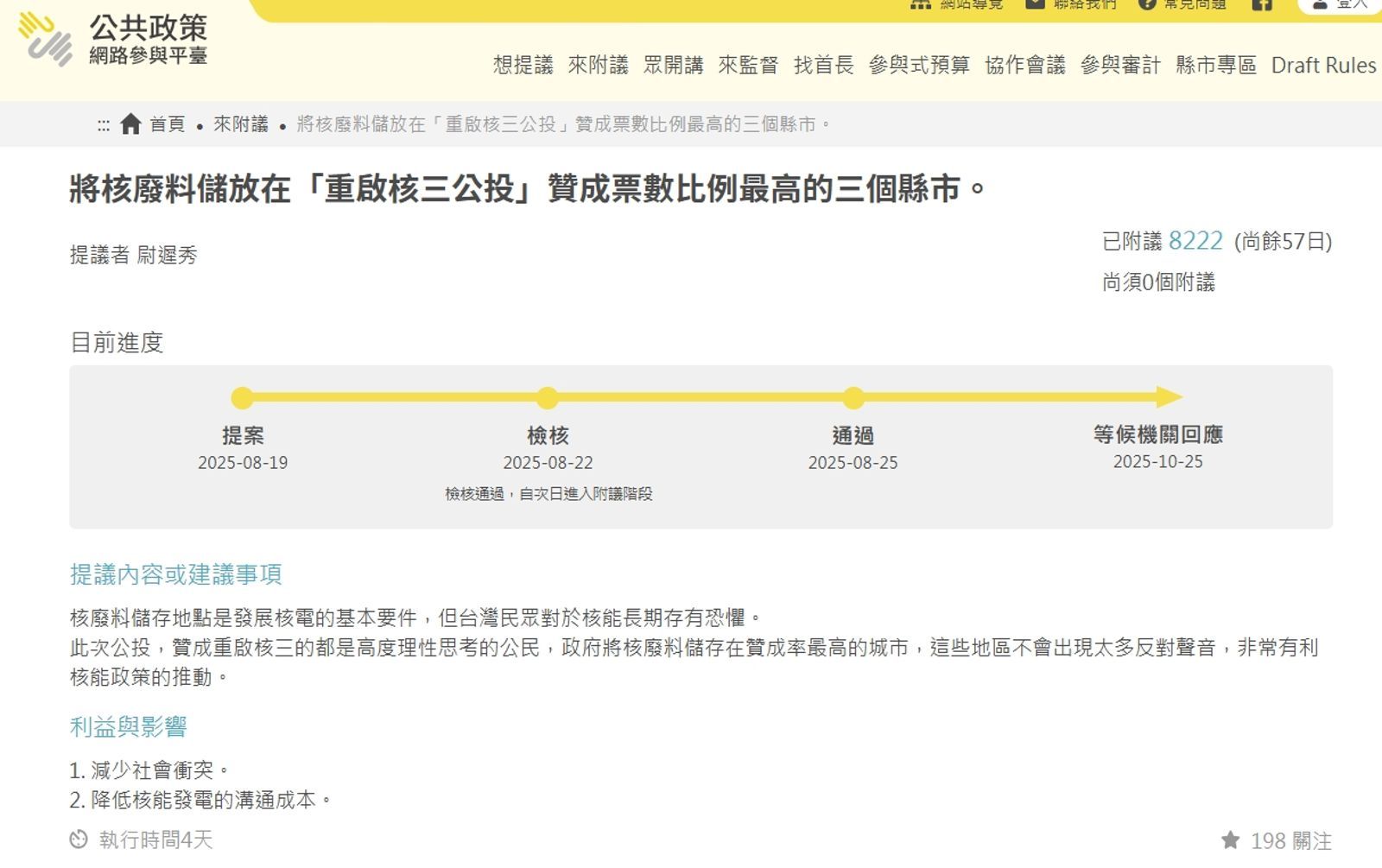This screenshot has height=868, width=1382.
Task: Visit the platform's Facebook page icon
Action: pos(1264,6)
